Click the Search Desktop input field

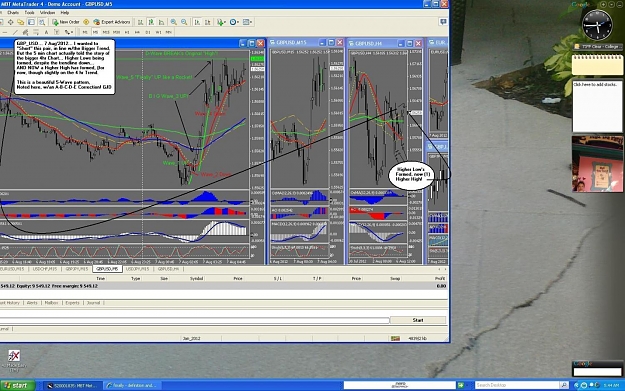[517, 385]
